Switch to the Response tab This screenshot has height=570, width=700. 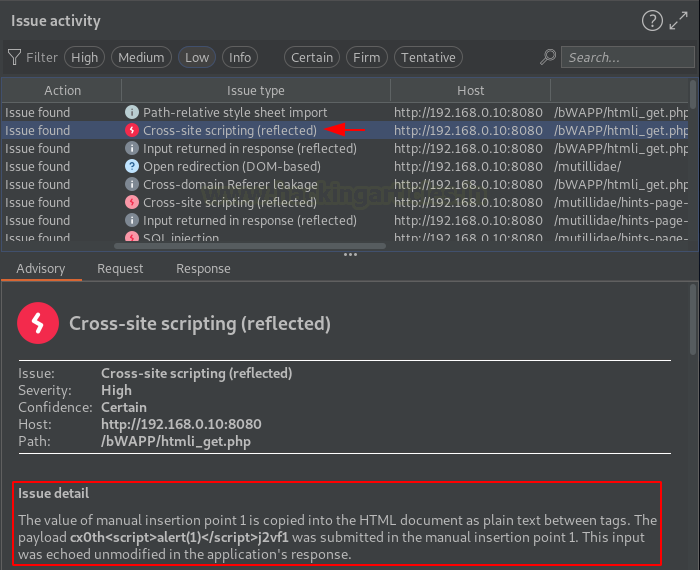pyautogui.click(x=203, y=268)
